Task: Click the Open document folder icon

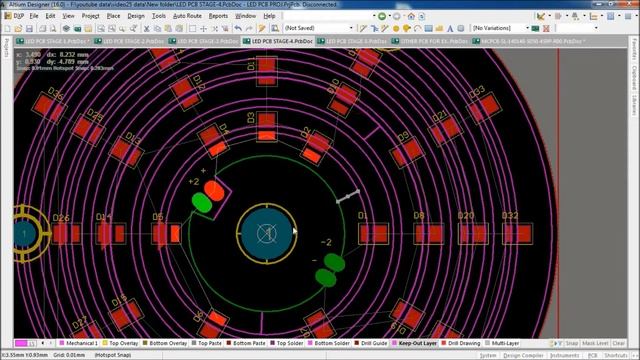Action: 18,29
